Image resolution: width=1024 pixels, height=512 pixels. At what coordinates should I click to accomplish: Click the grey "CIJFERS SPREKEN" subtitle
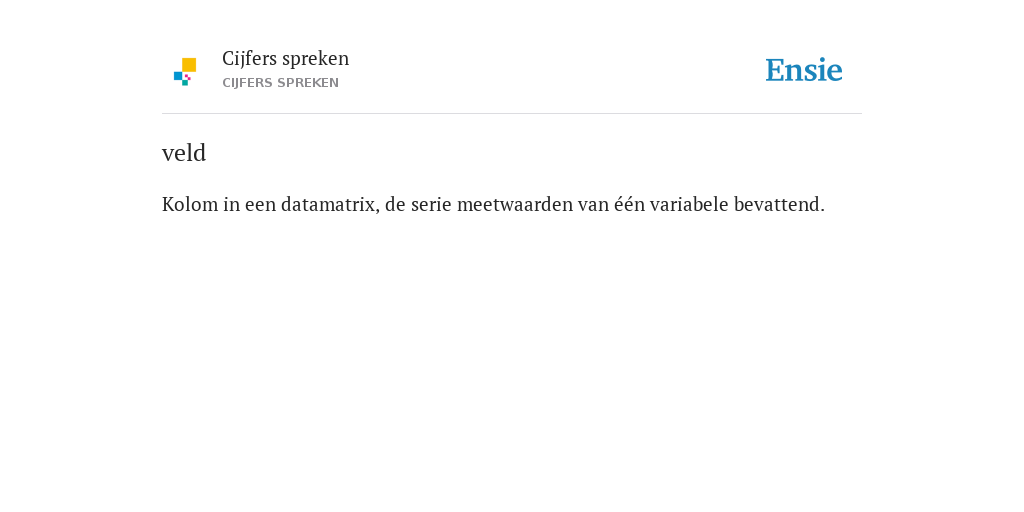280,83
